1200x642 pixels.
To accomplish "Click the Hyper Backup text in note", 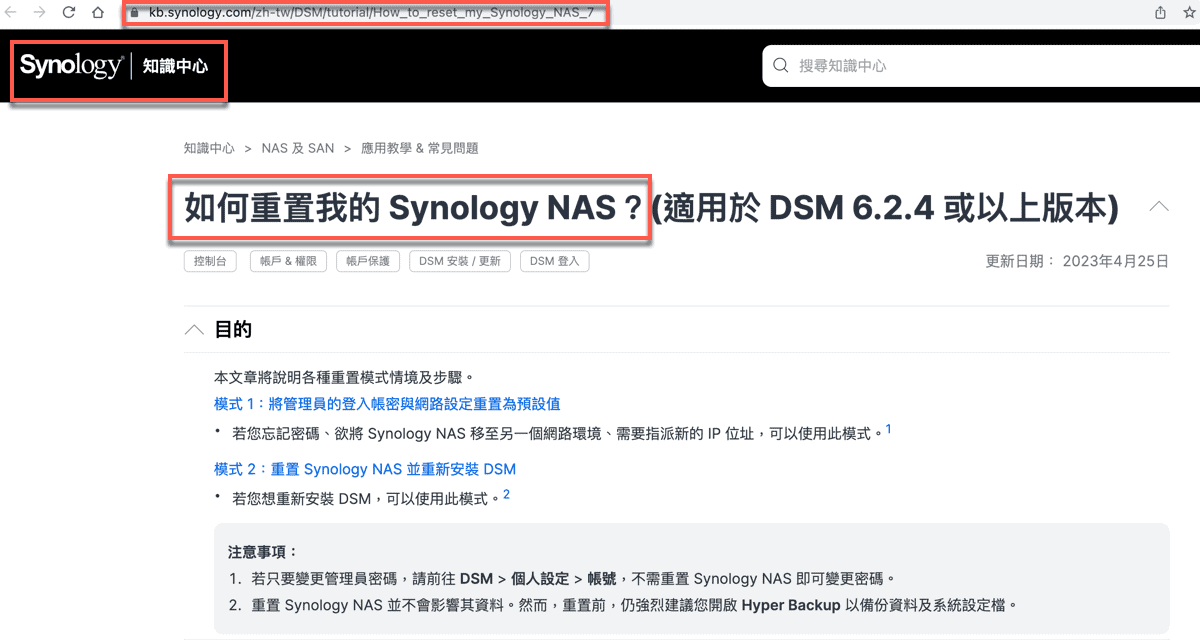I will point(792,605).
